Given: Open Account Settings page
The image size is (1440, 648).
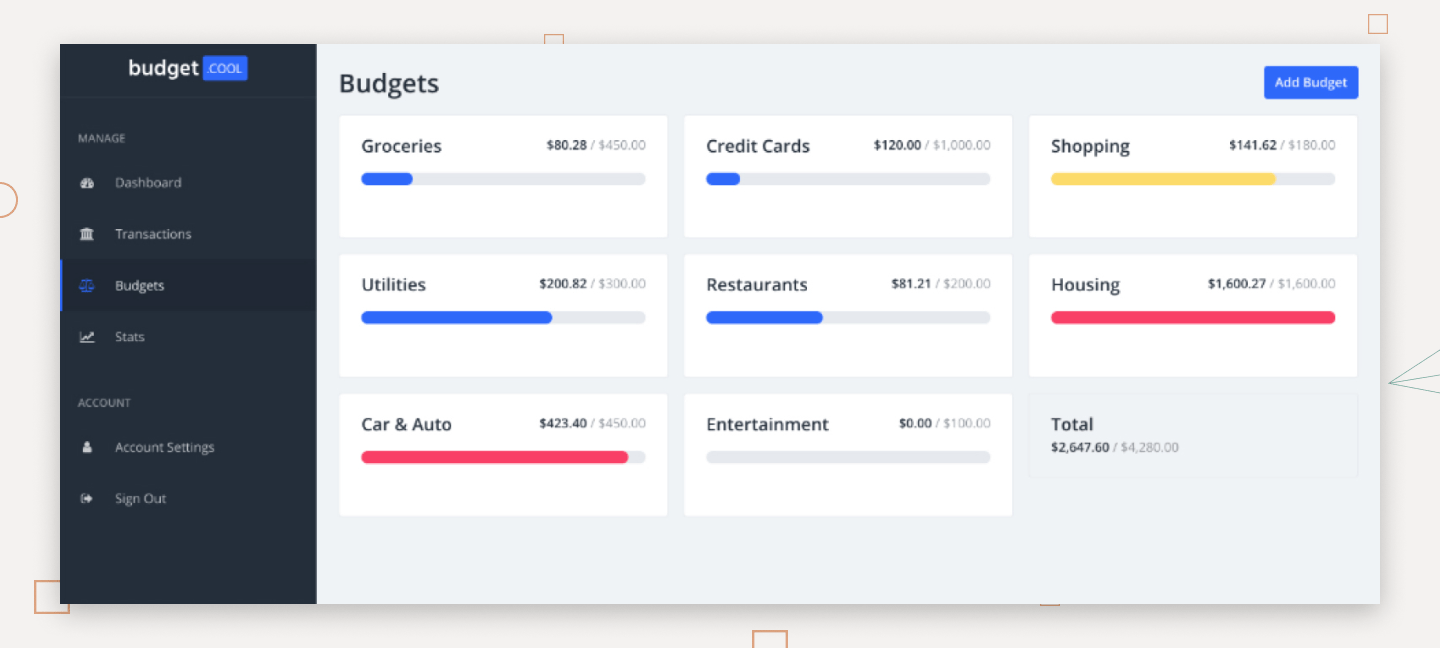Looking at the screenshot, I should (x=164, y=448).
